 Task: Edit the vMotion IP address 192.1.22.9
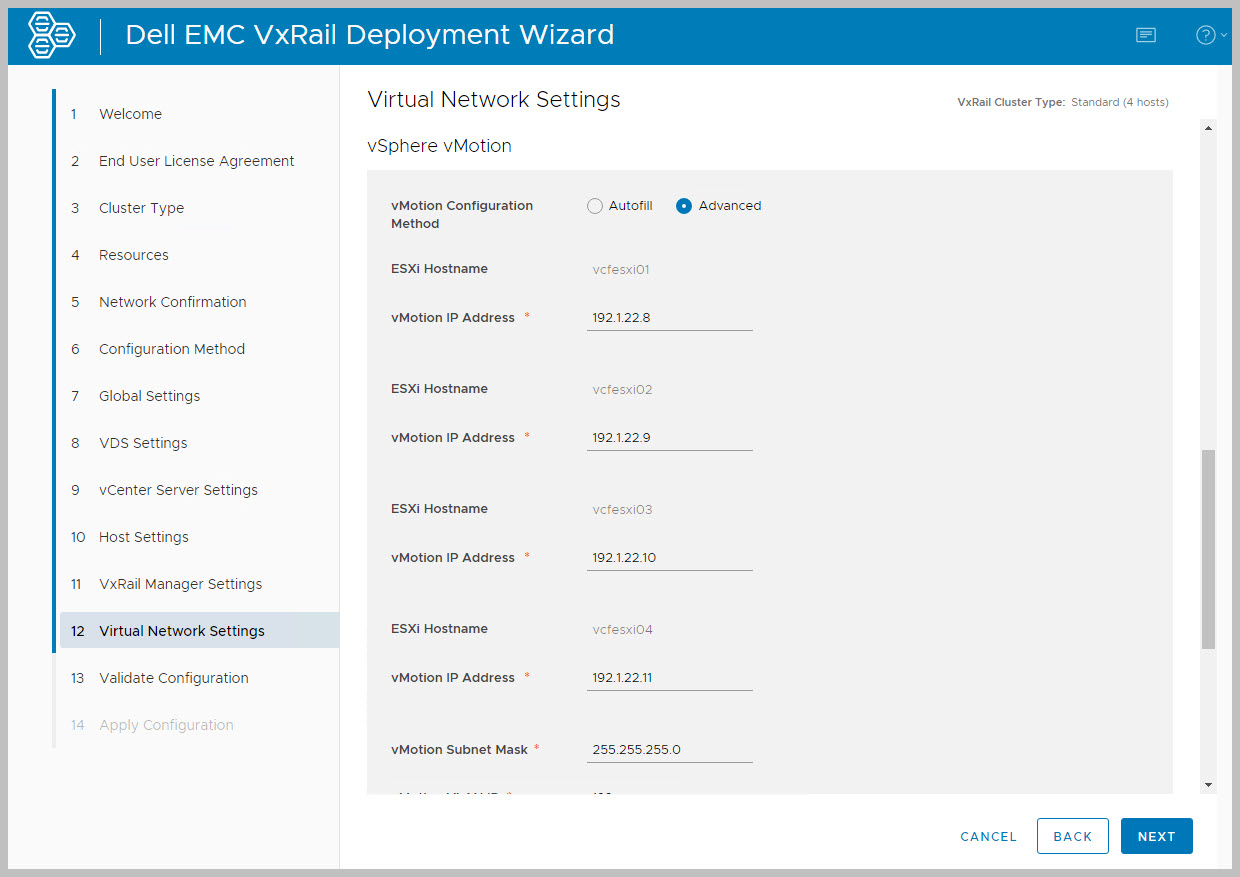coord(669,438)
